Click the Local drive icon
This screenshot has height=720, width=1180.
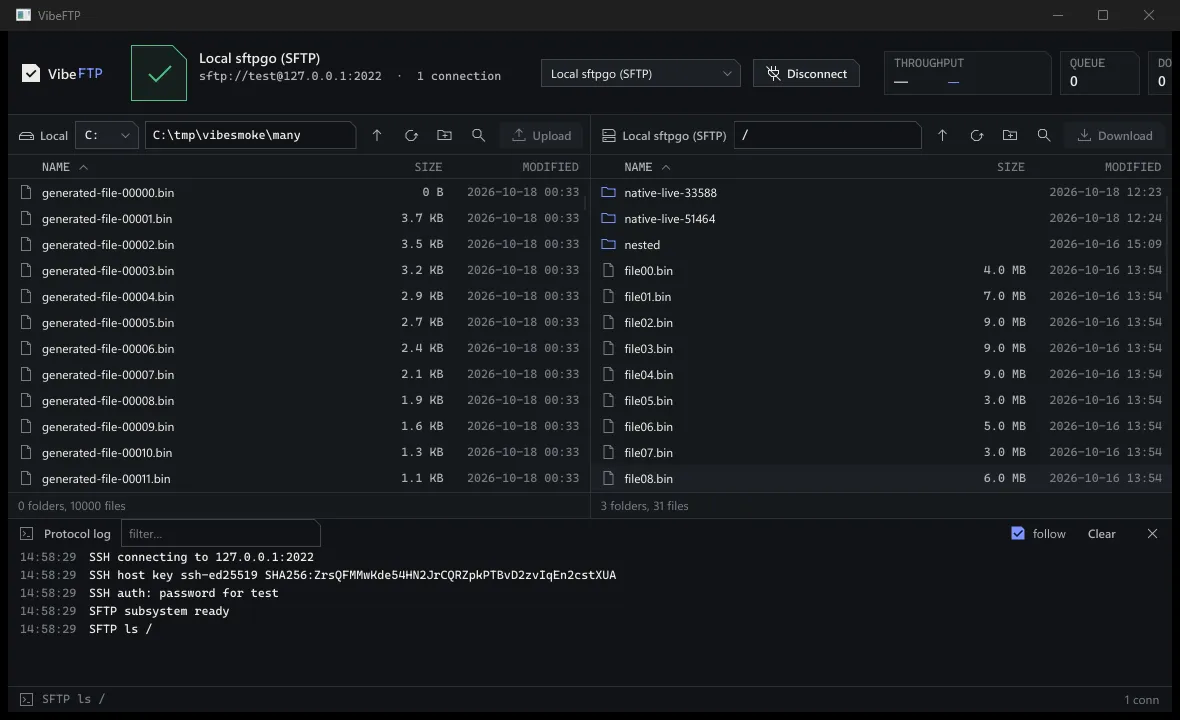(x=26, y=136)
